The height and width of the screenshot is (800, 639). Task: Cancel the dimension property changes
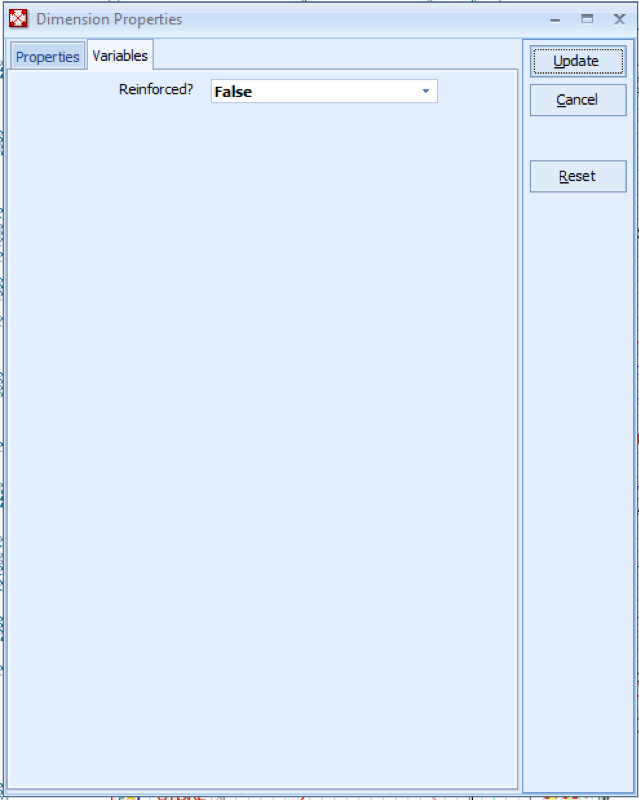coord(577,100)
